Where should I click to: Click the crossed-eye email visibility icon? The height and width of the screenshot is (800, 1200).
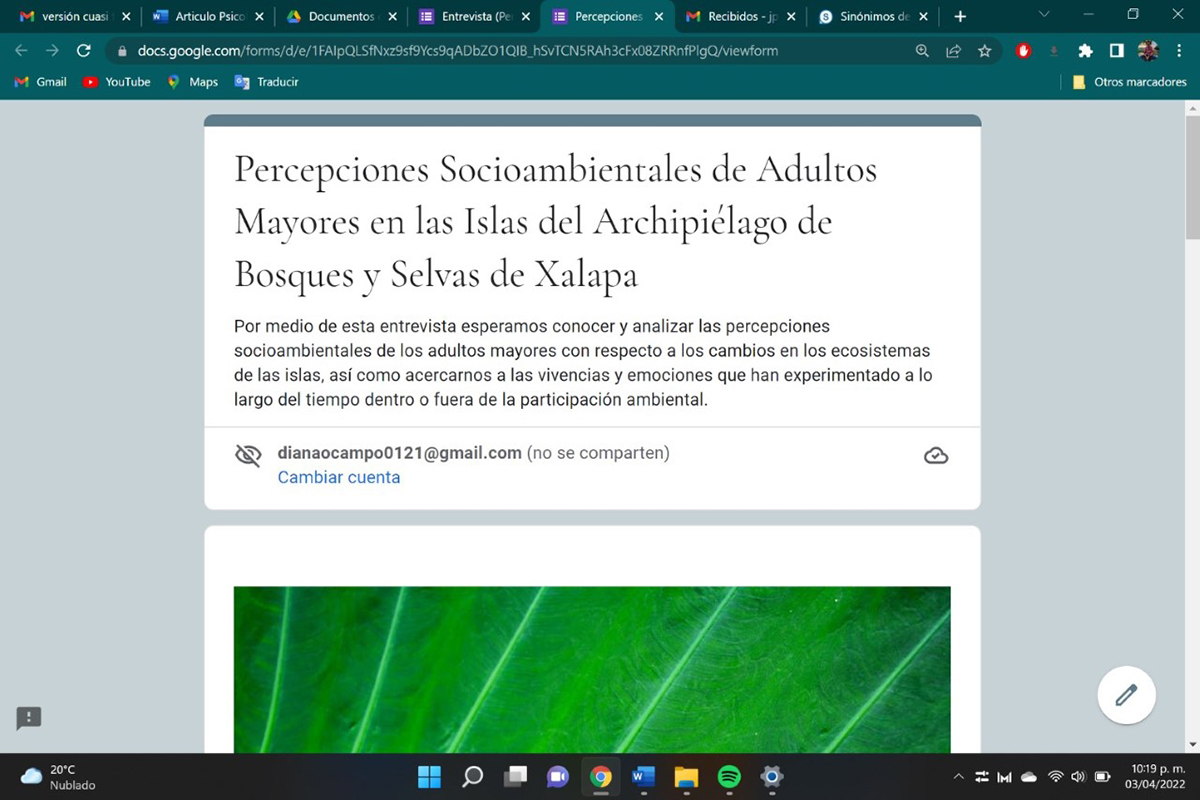247,456
